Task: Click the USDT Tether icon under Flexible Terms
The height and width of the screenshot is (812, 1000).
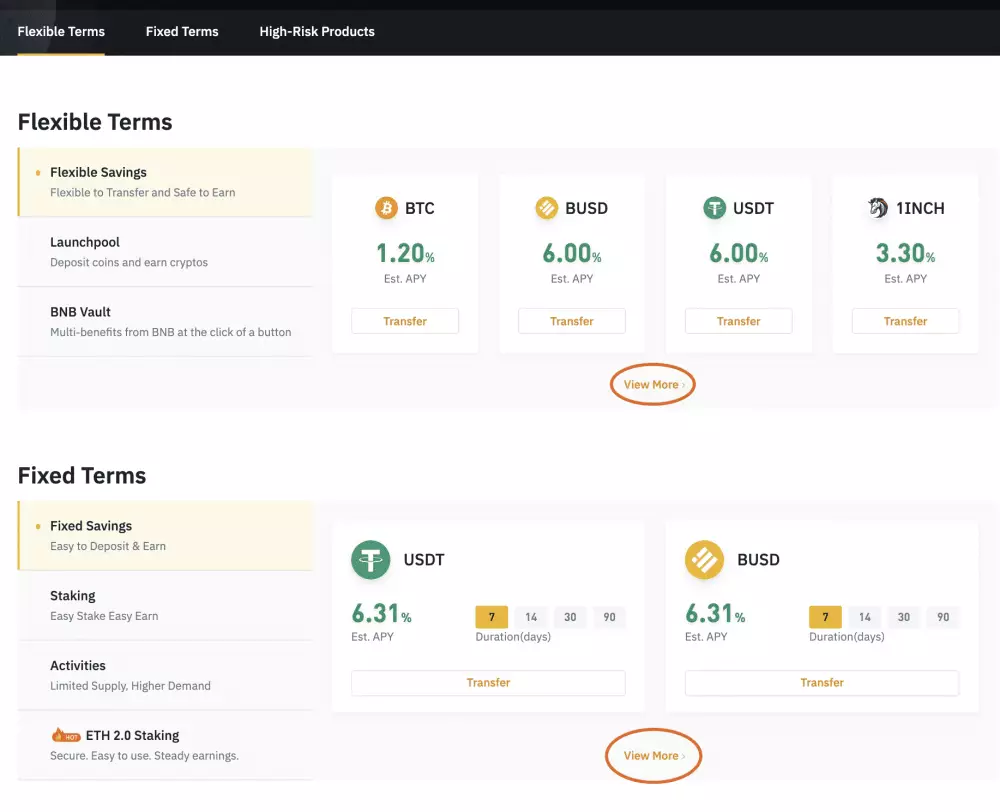Action: tap(712, 208)
